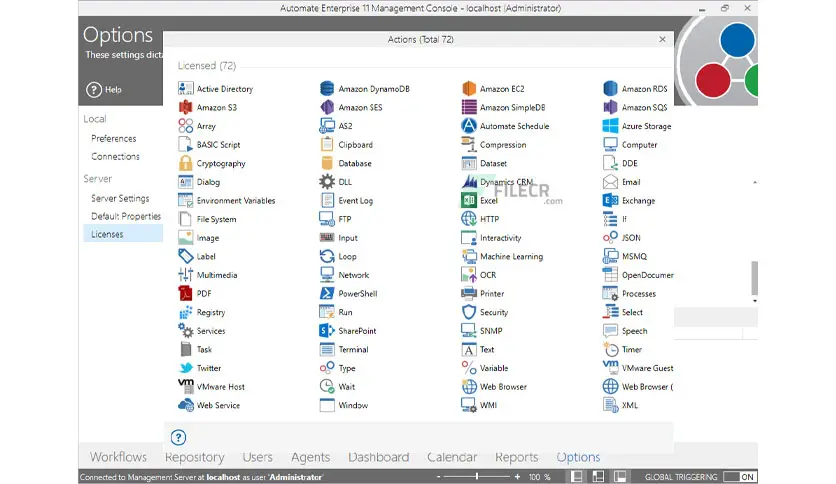Select the FTP action icon
Image resolution: width=836 pixels, height=484 pixels.
(x=327, y=219)
